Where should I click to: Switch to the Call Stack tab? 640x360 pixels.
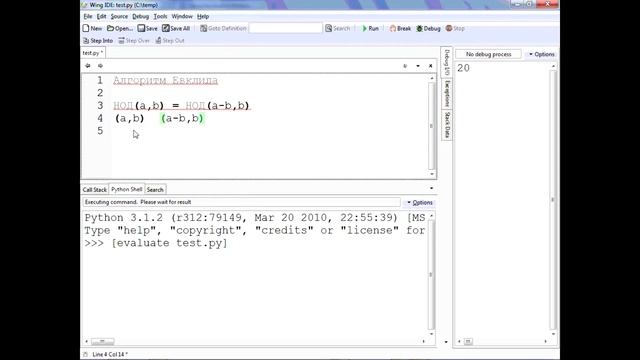pos(94,189)
